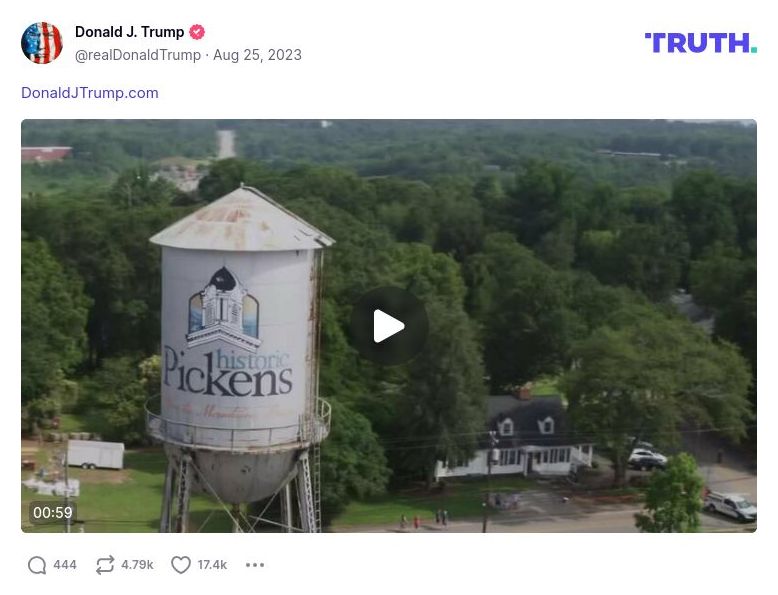Open the Donald J. Trump profile name
The image size is (778, 595).
(x=130, y=32)
